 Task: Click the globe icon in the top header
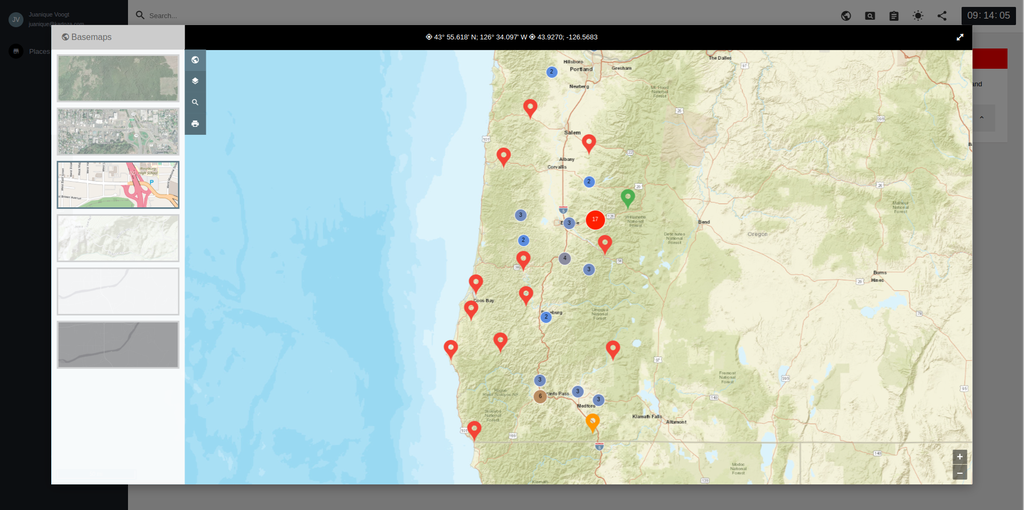pos(846,16)
